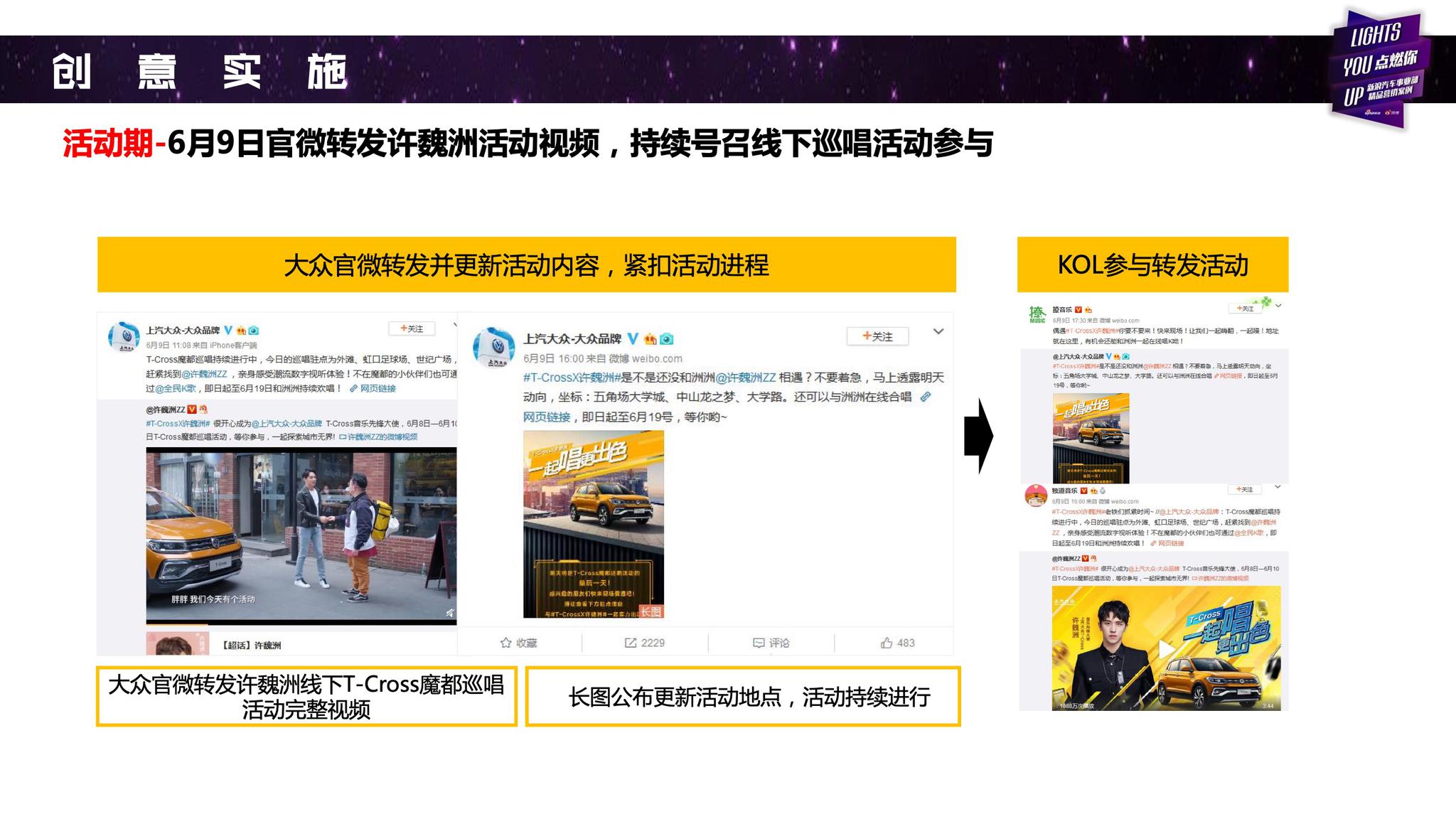The image size is (1456, 819).
Task: Unmute the street video via the speaker icon
Action: tap(449, 612)
